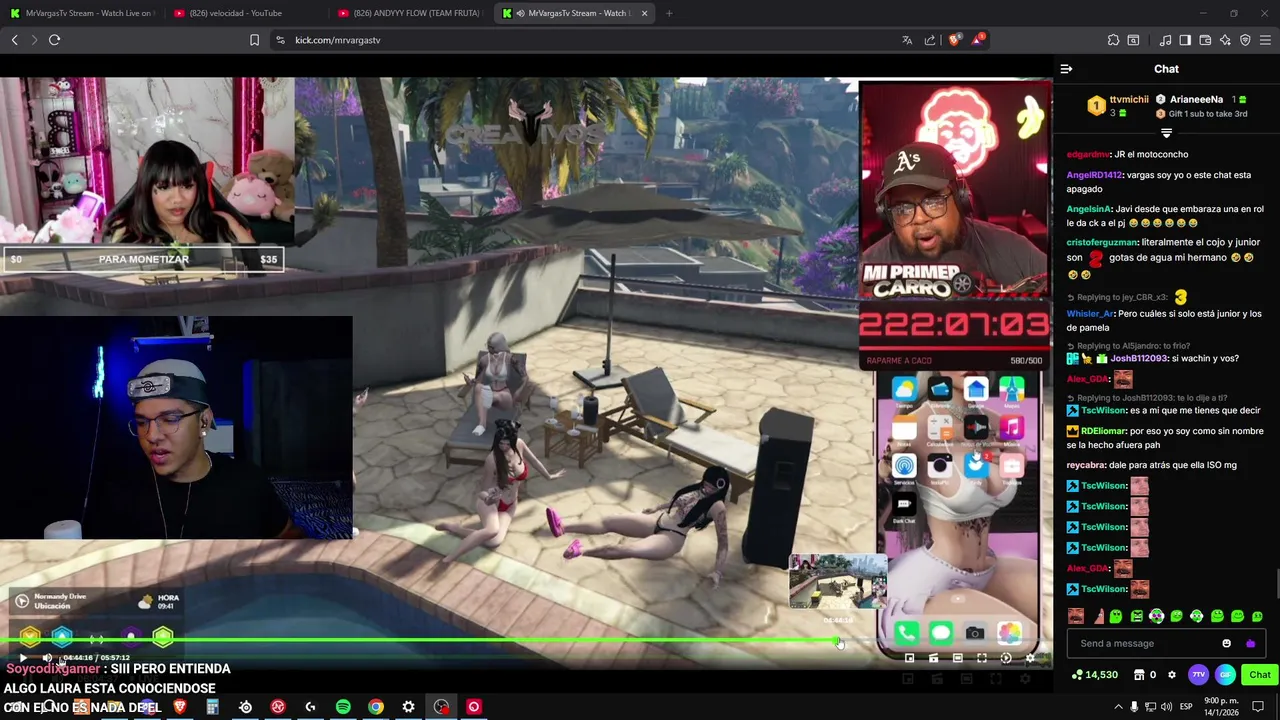1280x720 pixels.
Task: Click the edgardmz username in chat
Action: (1088, 154)
